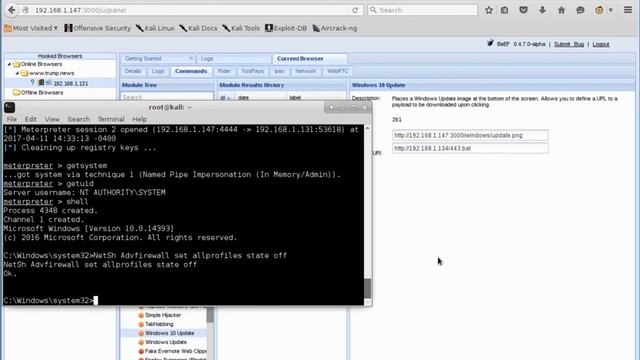This screenshot has width=640, height=360.
Task: Edit the windows/update.png image URL field
Action: click(470, 135)
